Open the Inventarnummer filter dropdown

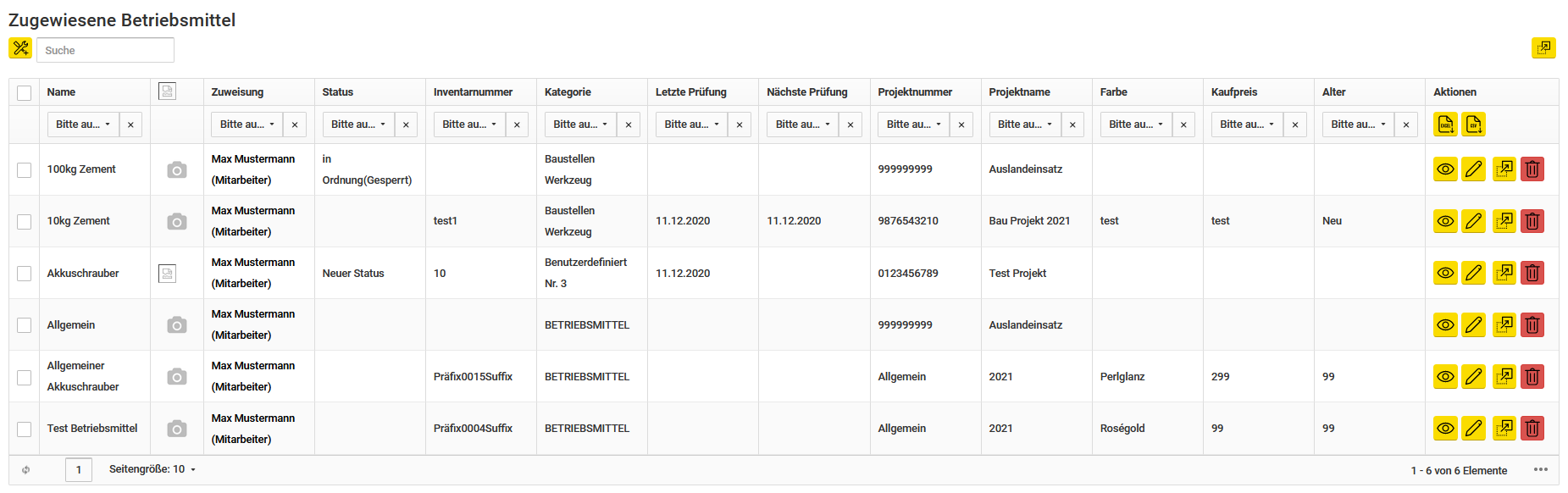click(469, 125)
